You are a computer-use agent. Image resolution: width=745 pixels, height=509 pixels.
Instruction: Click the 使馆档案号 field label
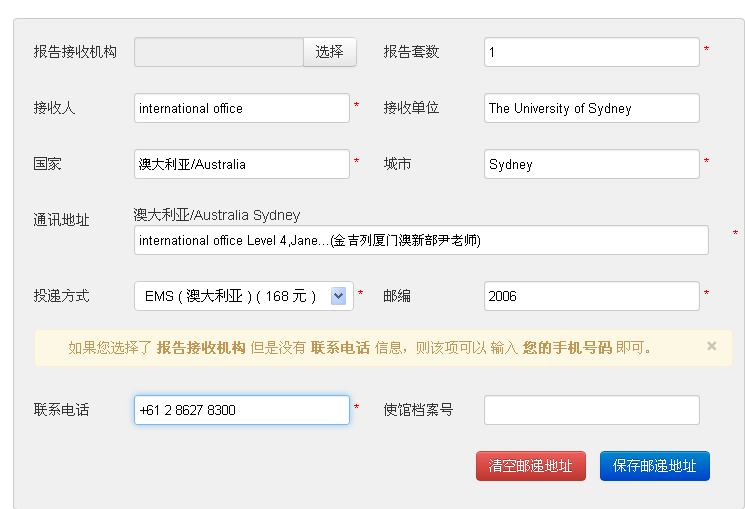[x=418, y=410]
